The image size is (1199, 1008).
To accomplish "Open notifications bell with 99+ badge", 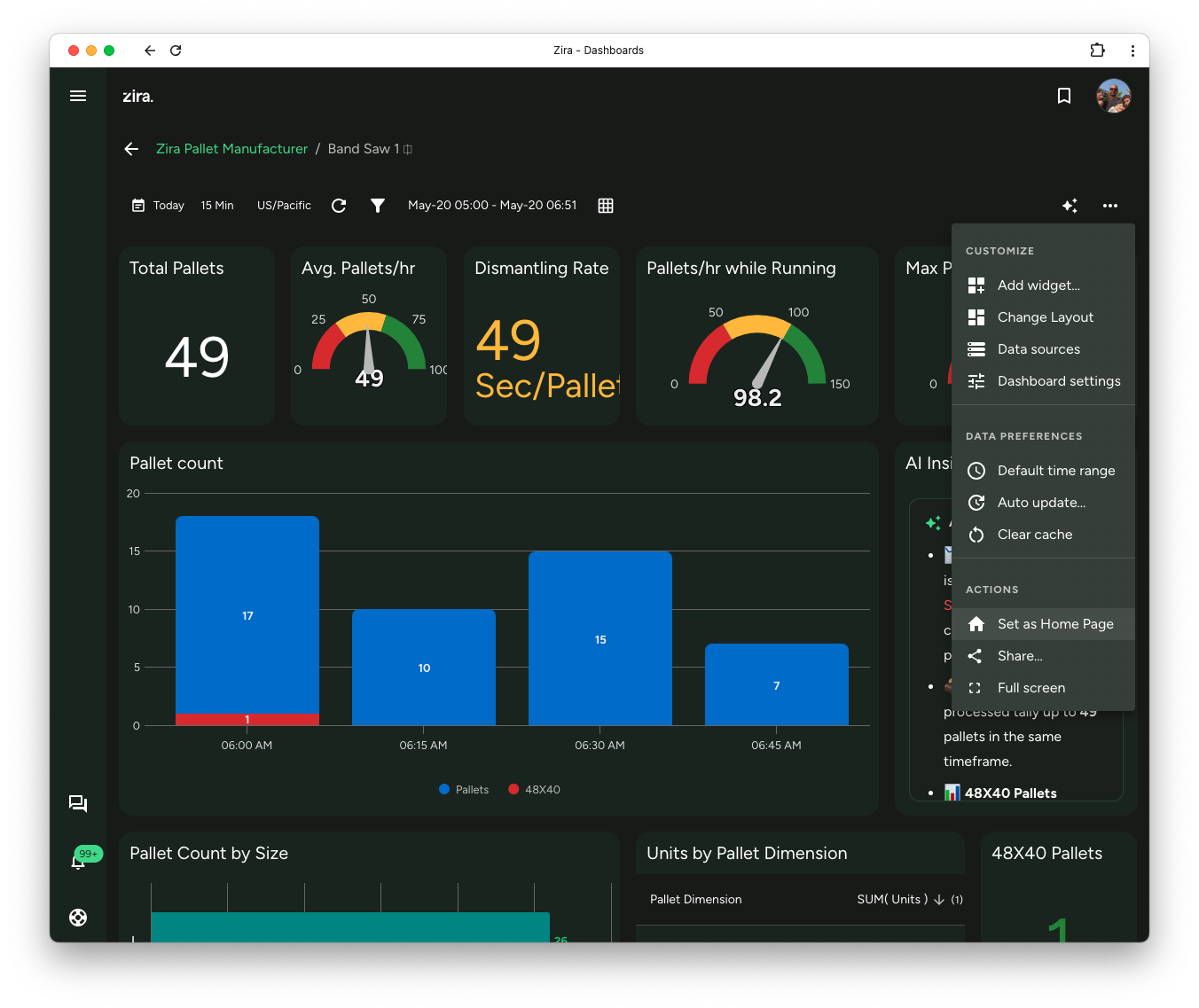I will [x=79, y=860].
